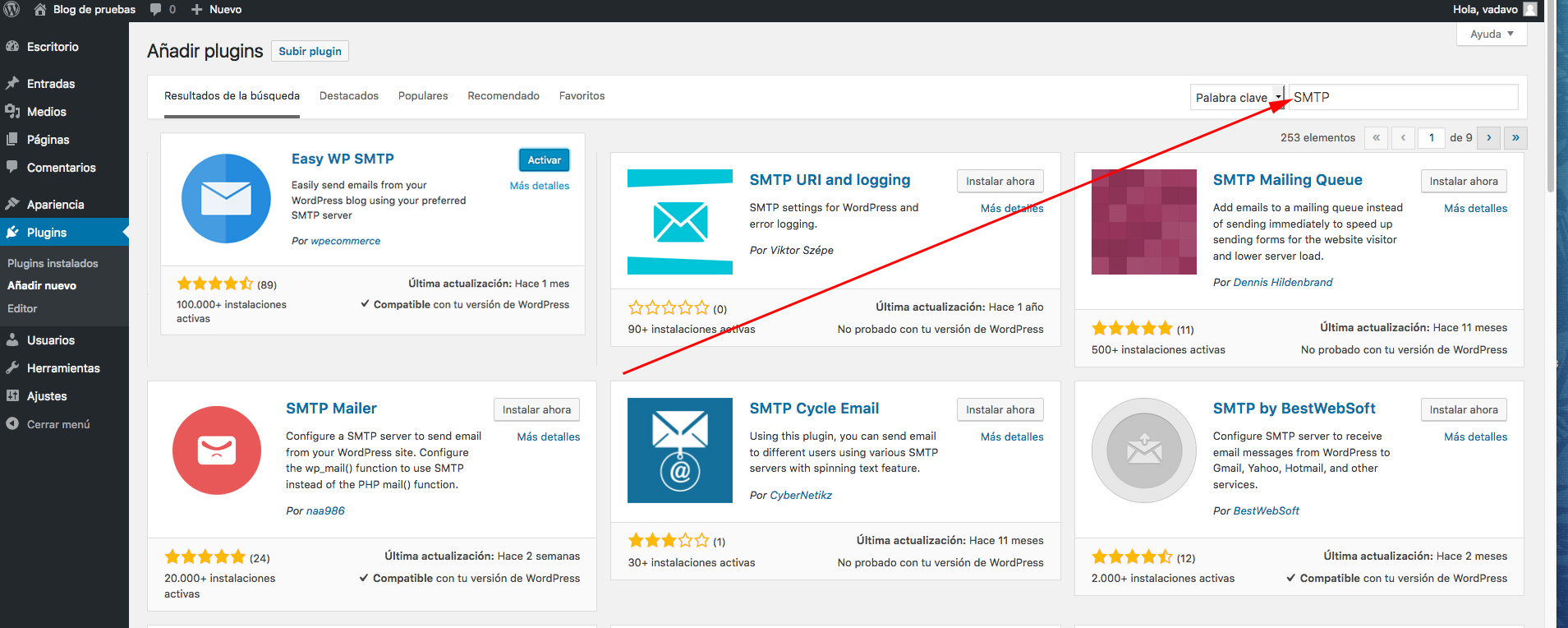Click the Comentarios speech bubble icon
The width and height of the screenshot is (1568, 628).
pos(12,167)
